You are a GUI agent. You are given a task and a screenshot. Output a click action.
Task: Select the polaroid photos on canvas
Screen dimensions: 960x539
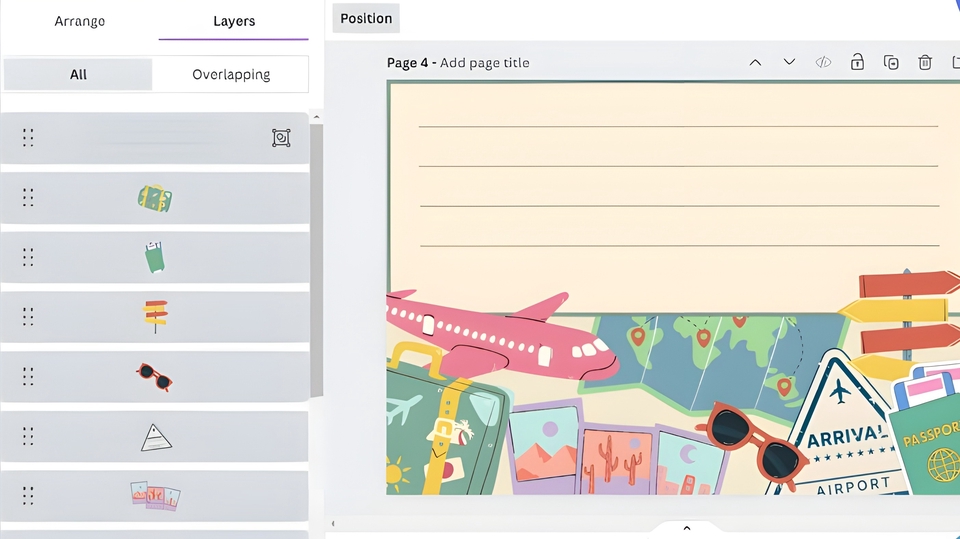618,448
